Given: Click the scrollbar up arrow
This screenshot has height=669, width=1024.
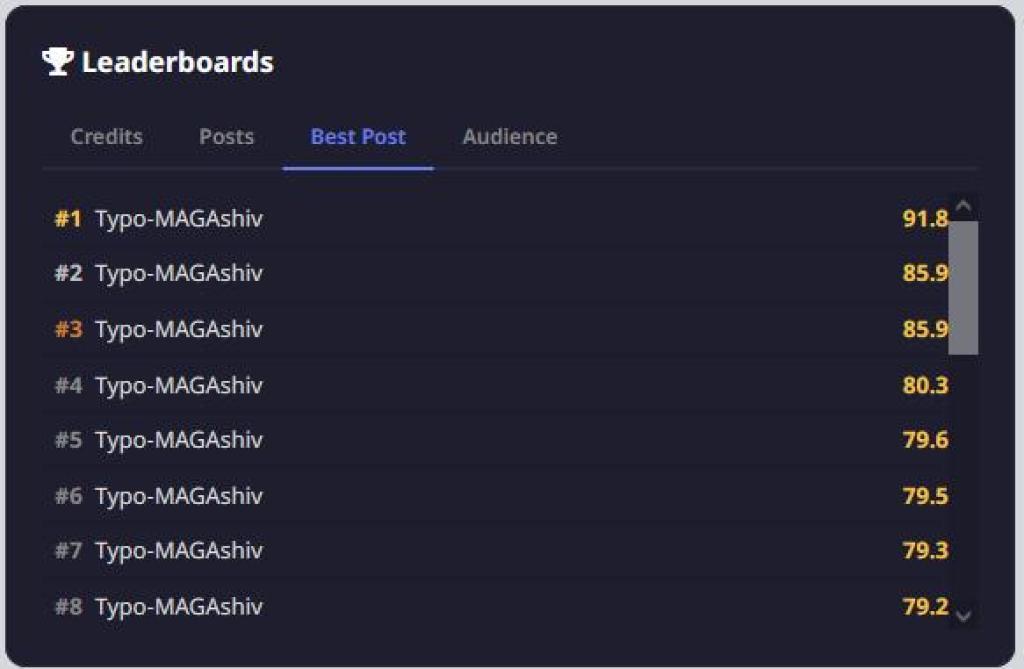Looking at the screenshot, I should 963,207.
